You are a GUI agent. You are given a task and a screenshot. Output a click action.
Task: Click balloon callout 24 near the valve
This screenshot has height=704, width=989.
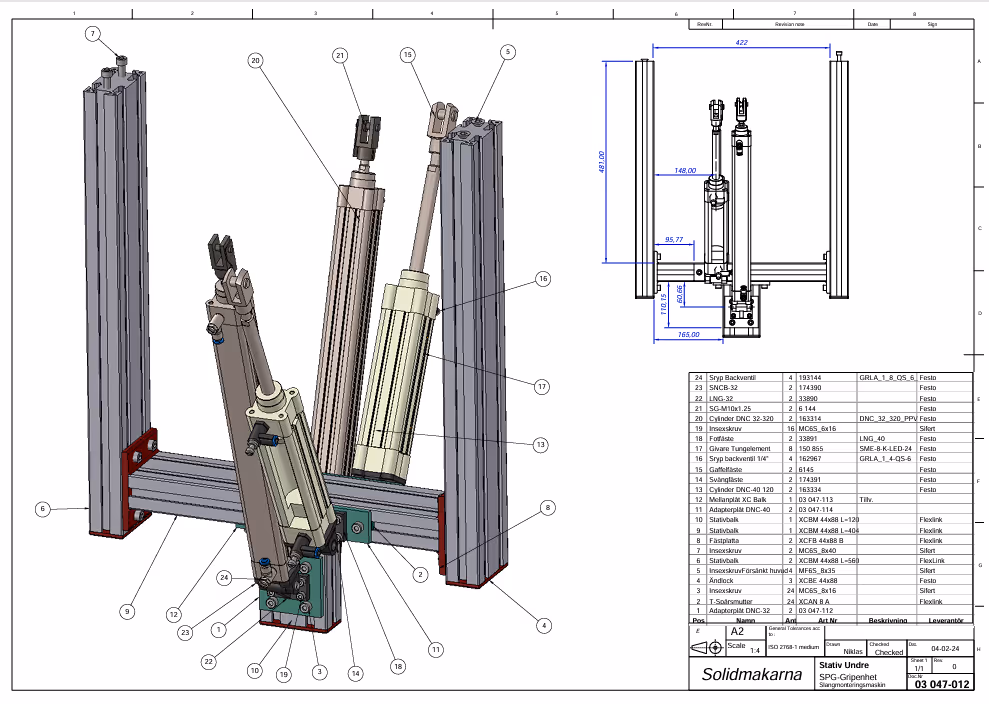(225, 577)
